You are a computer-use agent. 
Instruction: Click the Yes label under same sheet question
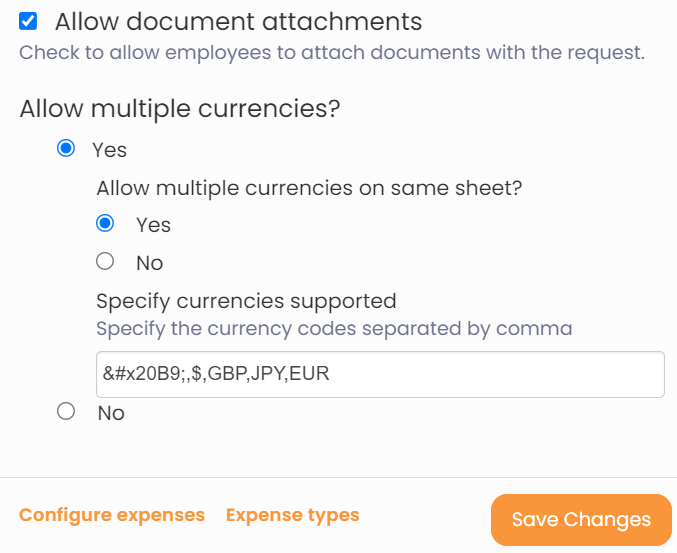coord(153,225)
